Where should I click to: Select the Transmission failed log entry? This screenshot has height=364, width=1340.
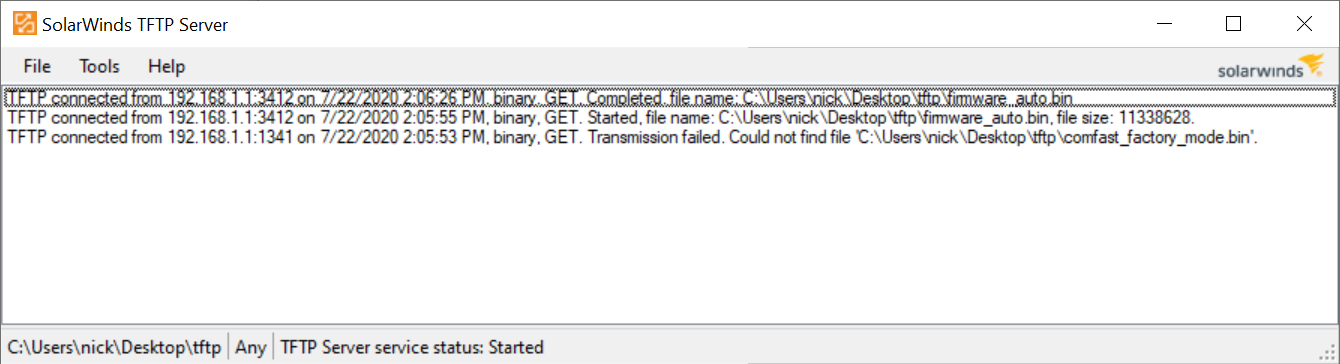[x=669, y=136]
